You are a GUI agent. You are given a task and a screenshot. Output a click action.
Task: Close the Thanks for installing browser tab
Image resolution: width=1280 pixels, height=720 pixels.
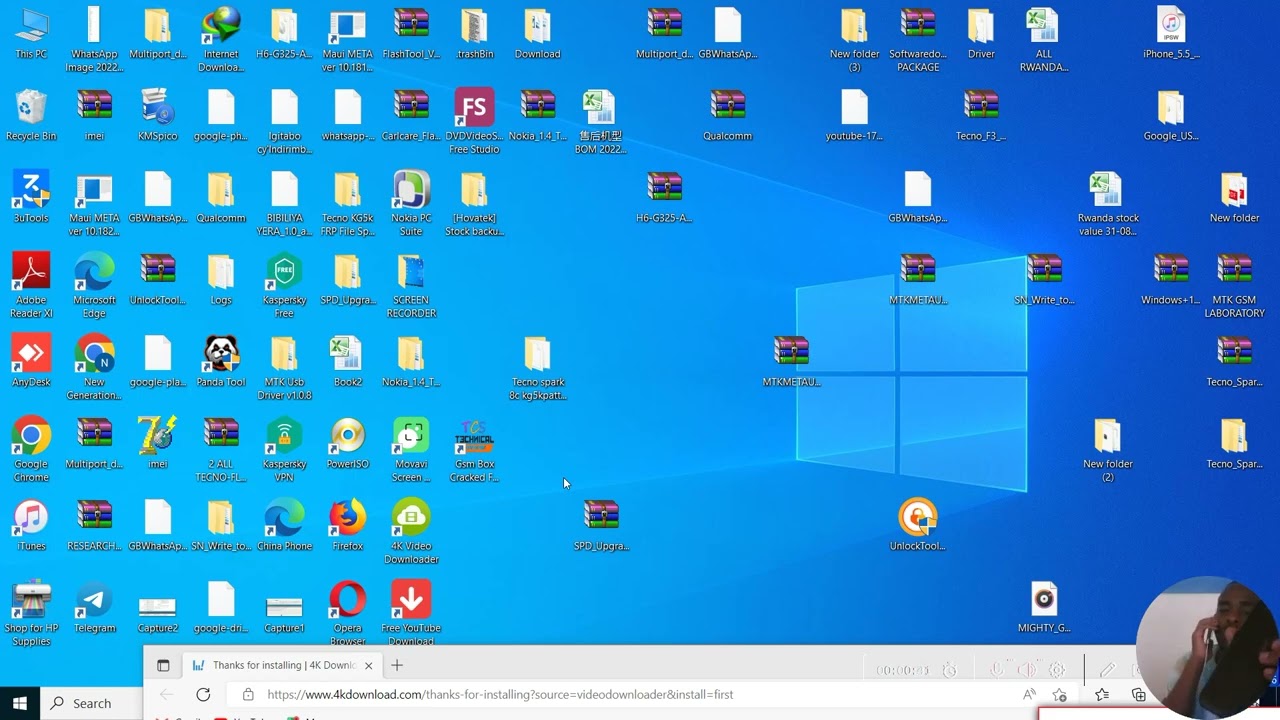pyautogui.click(x=368, y=665)
